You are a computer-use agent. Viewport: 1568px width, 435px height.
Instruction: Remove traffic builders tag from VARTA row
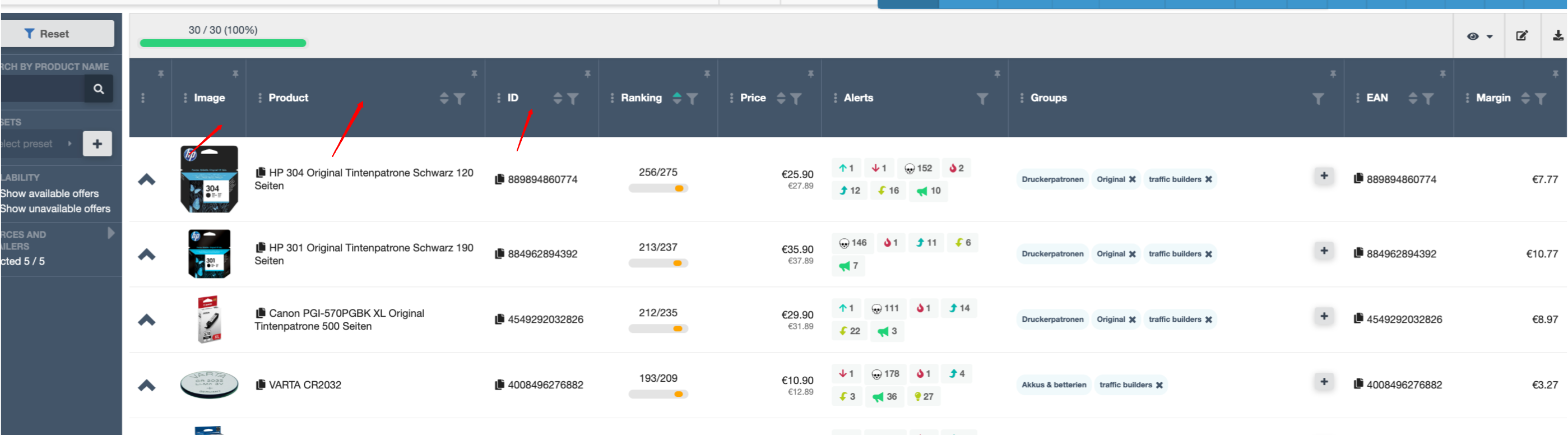[1159, 385]
